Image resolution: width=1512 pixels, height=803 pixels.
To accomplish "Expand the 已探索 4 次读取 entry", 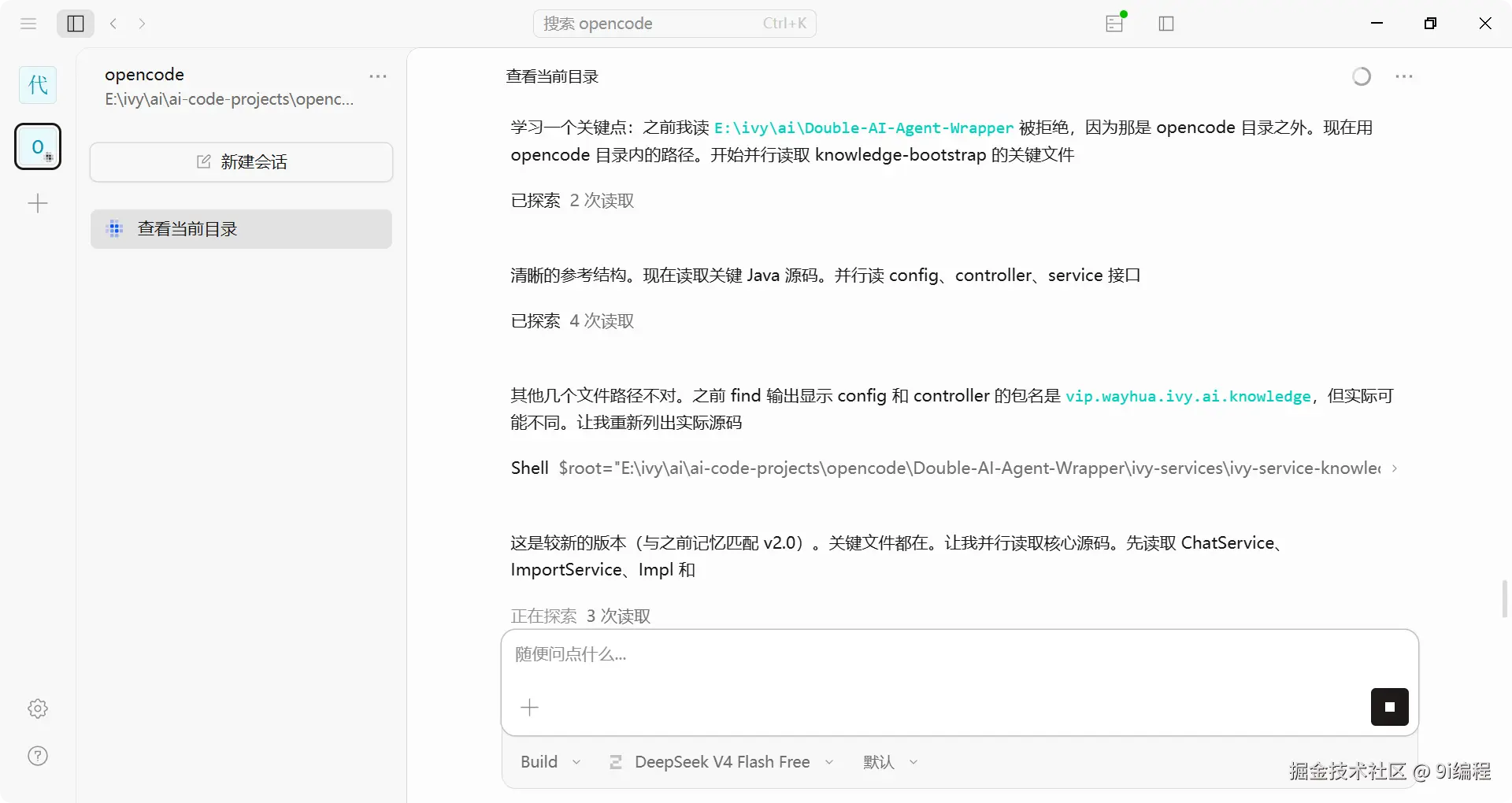I will click(573, 321).
